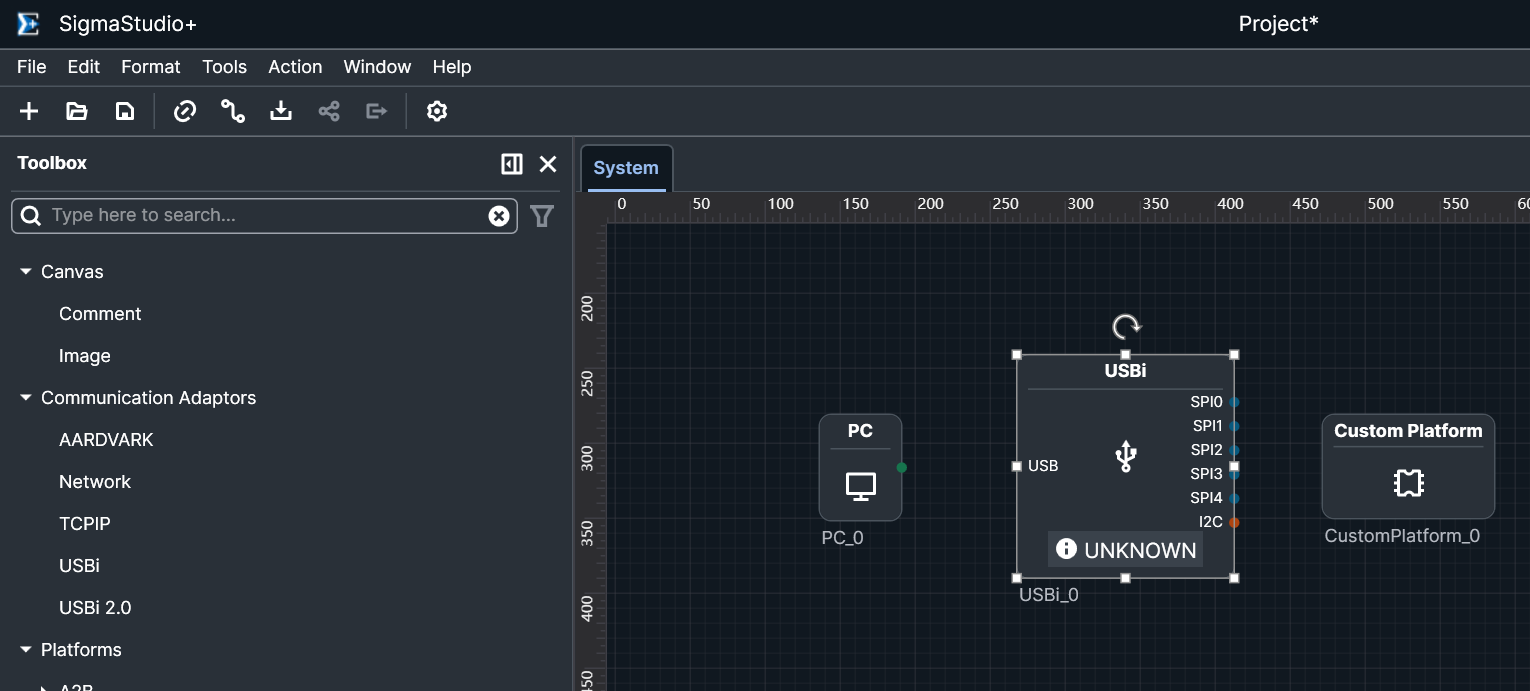Image resolution: width=1530 pixels, height=691 pixels.
Task: Collapse the Platforms category
Action: click(26, 650)
